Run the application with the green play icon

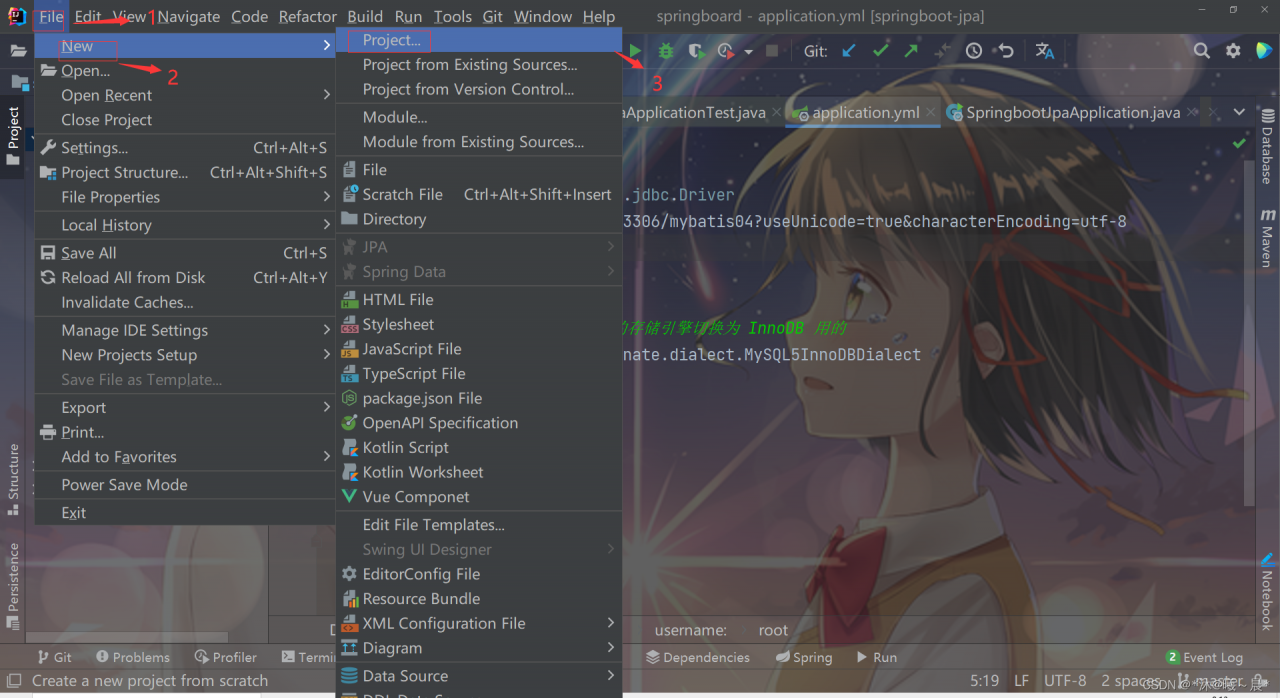pyautogui.click(x=636, y=51)
